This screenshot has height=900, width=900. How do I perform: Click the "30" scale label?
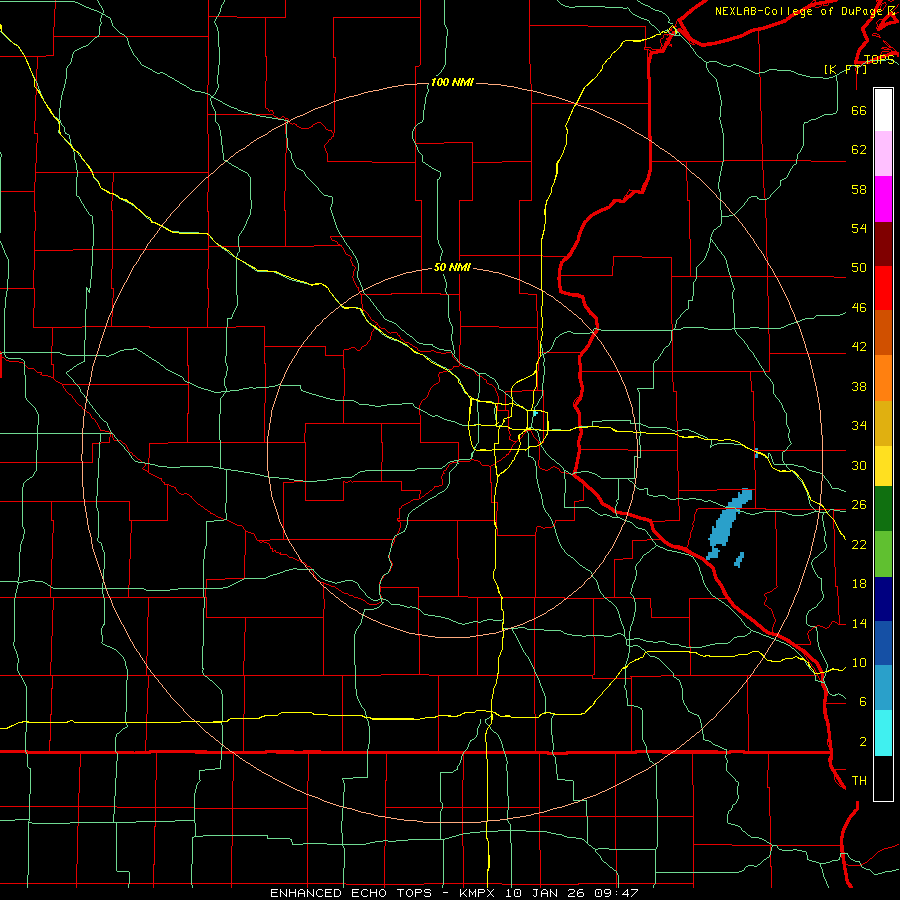pyautogui.click(x=859, y=465)
